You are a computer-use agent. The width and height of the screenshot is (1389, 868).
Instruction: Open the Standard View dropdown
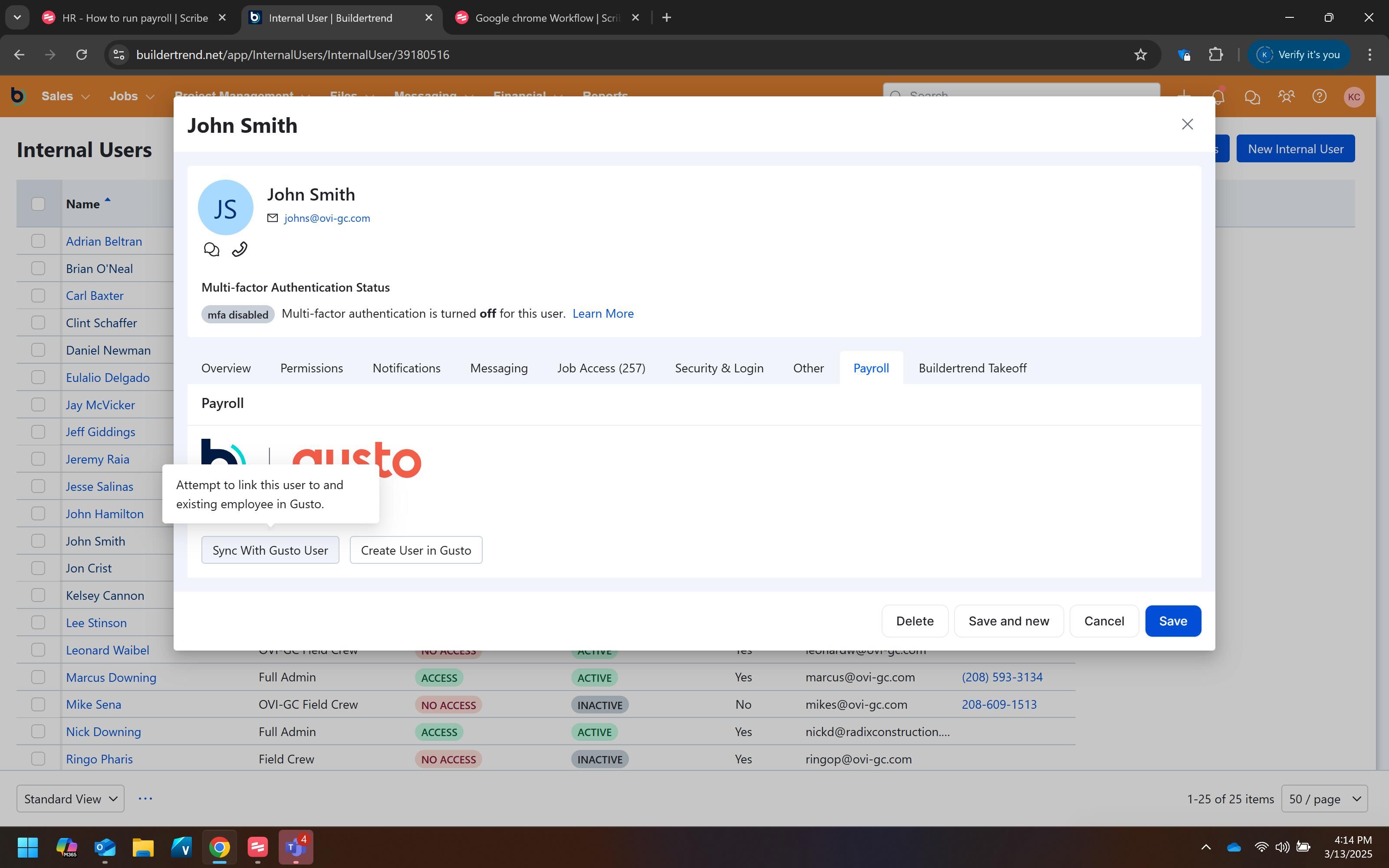click(x=71, y=799)
